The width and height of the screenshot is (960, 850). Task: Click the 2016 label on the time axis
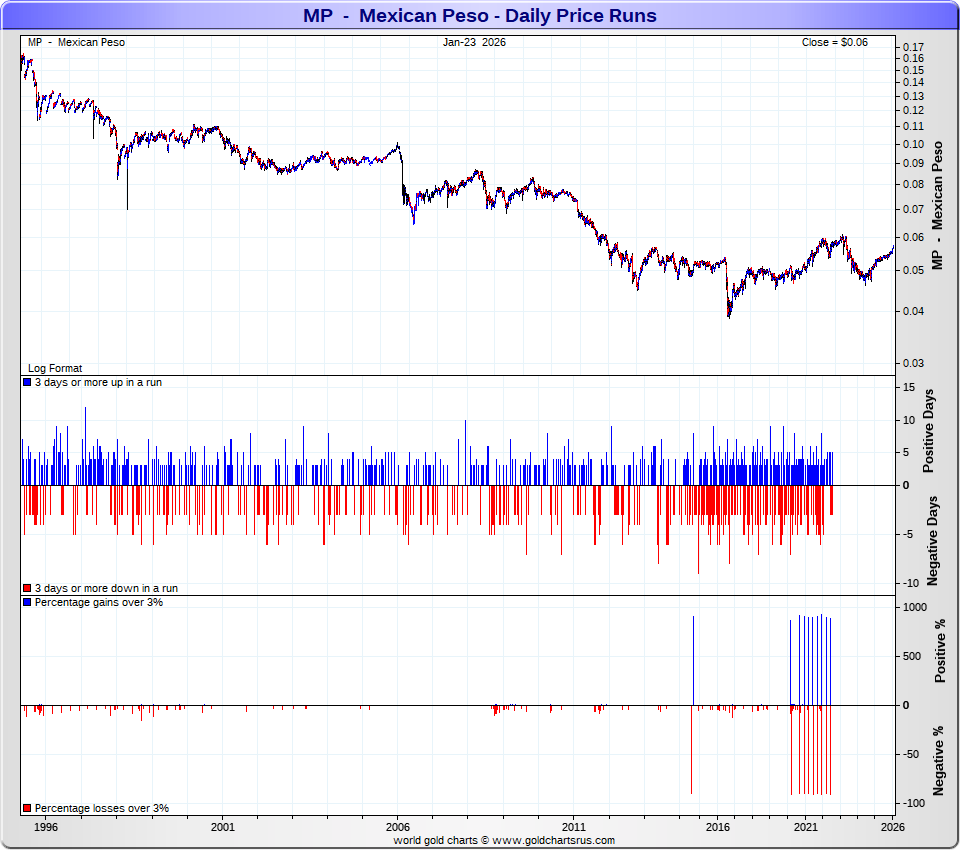(x=718, y=827)
